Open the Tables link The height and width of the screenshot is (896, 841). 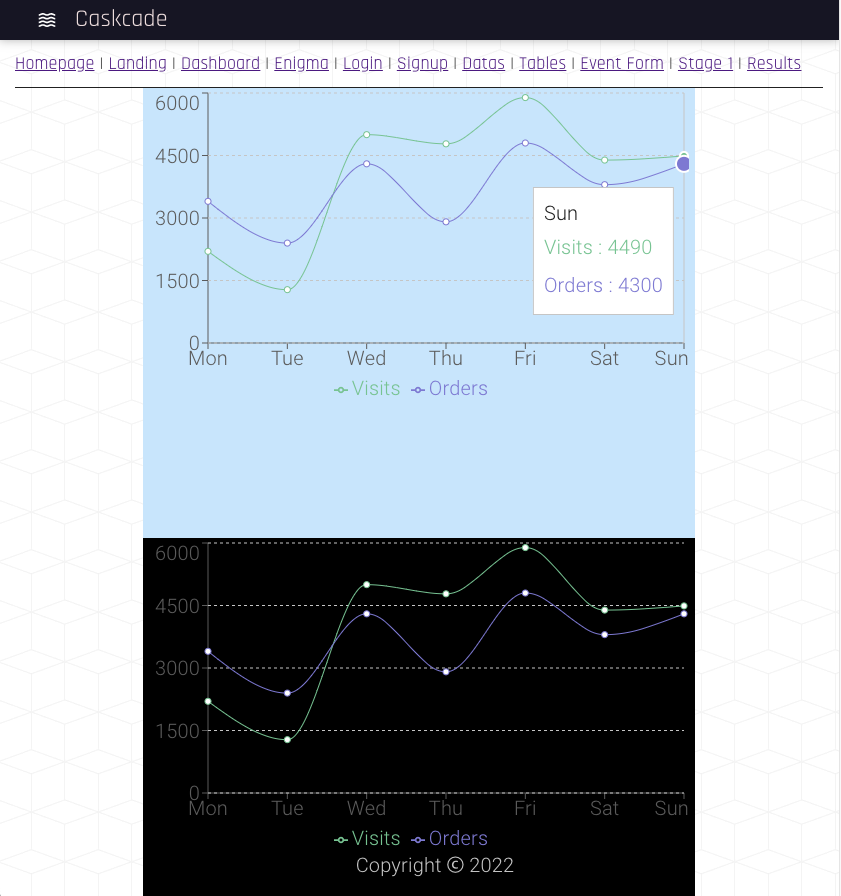542,63
